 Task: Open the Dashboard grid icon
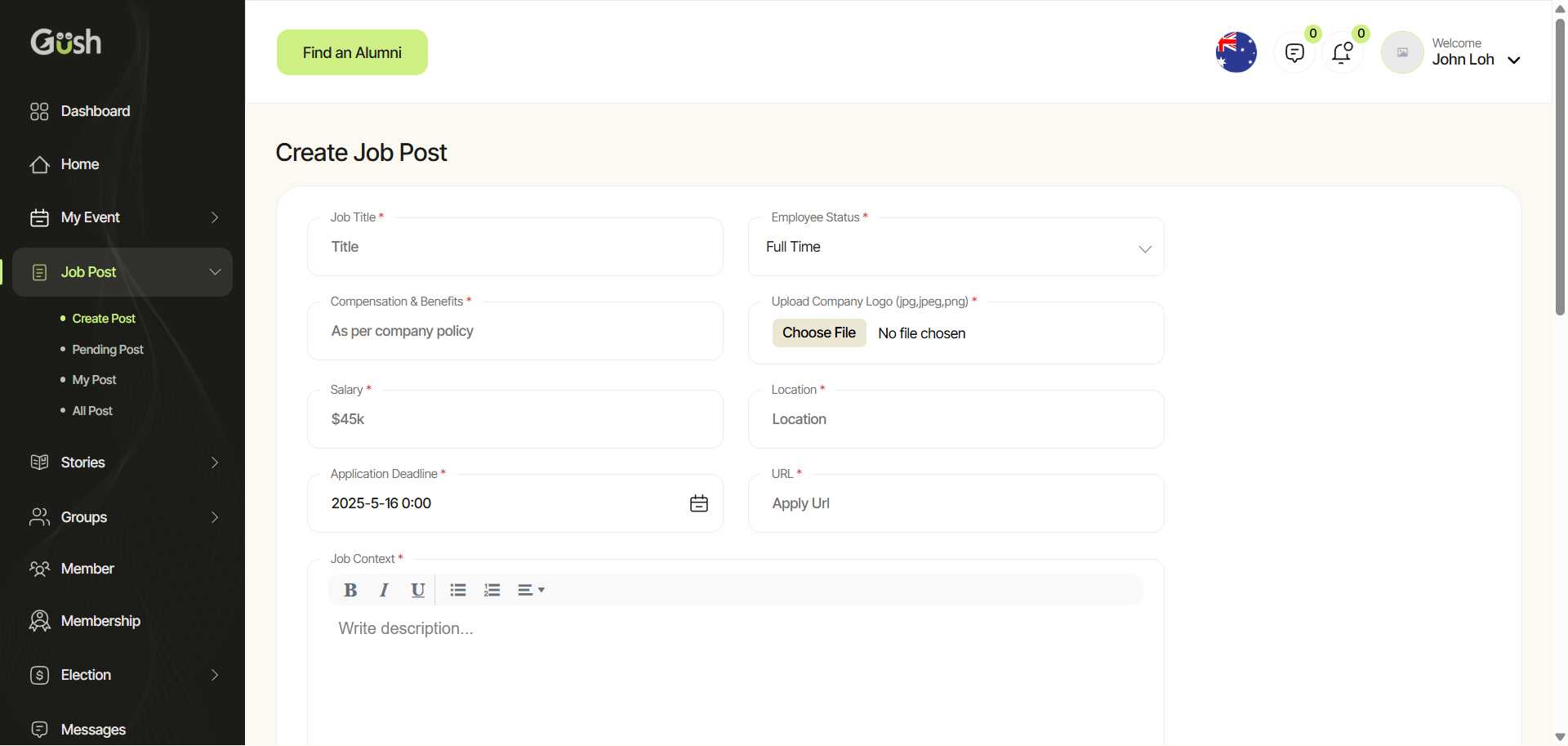39,111
